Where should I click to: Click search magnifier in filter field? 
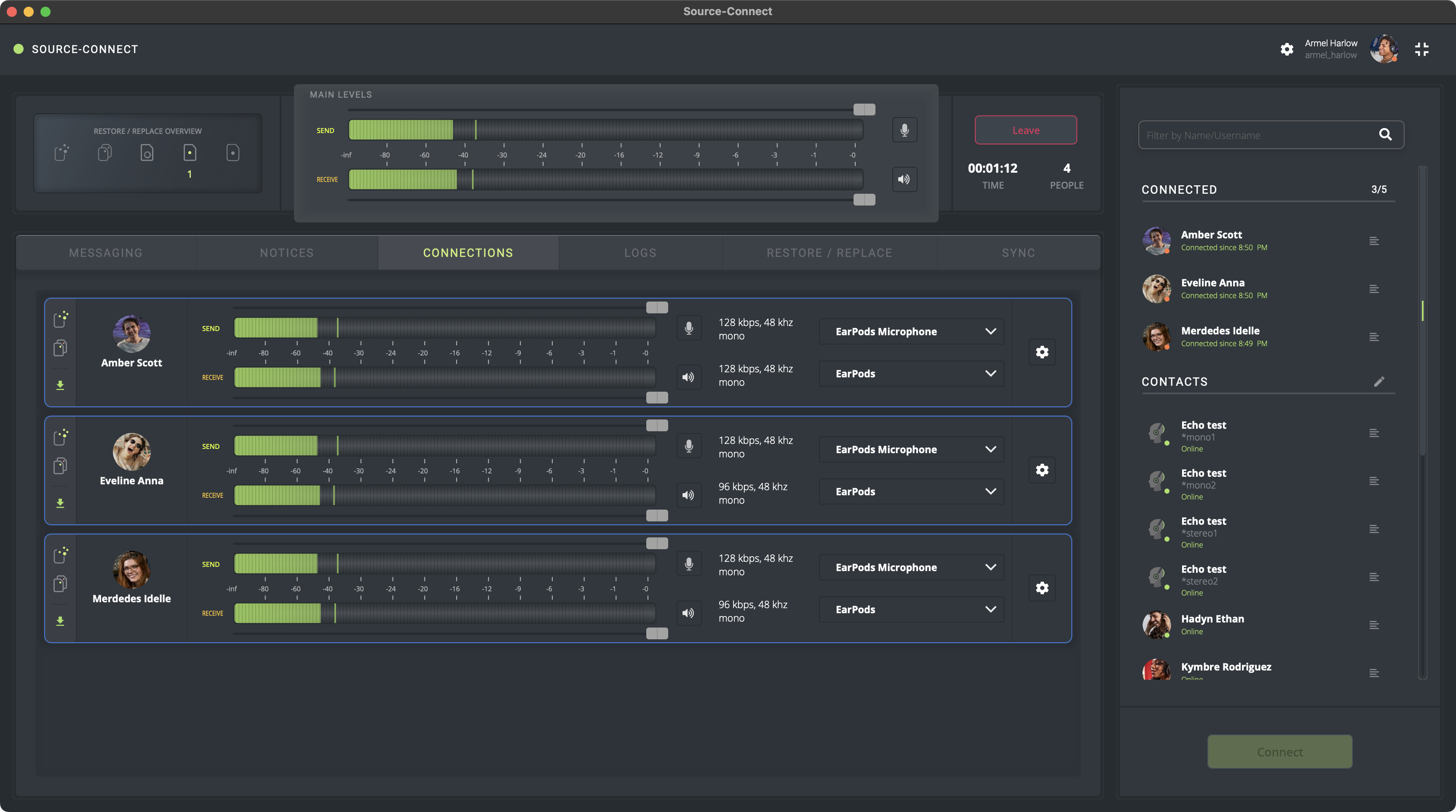[1385, 134]
